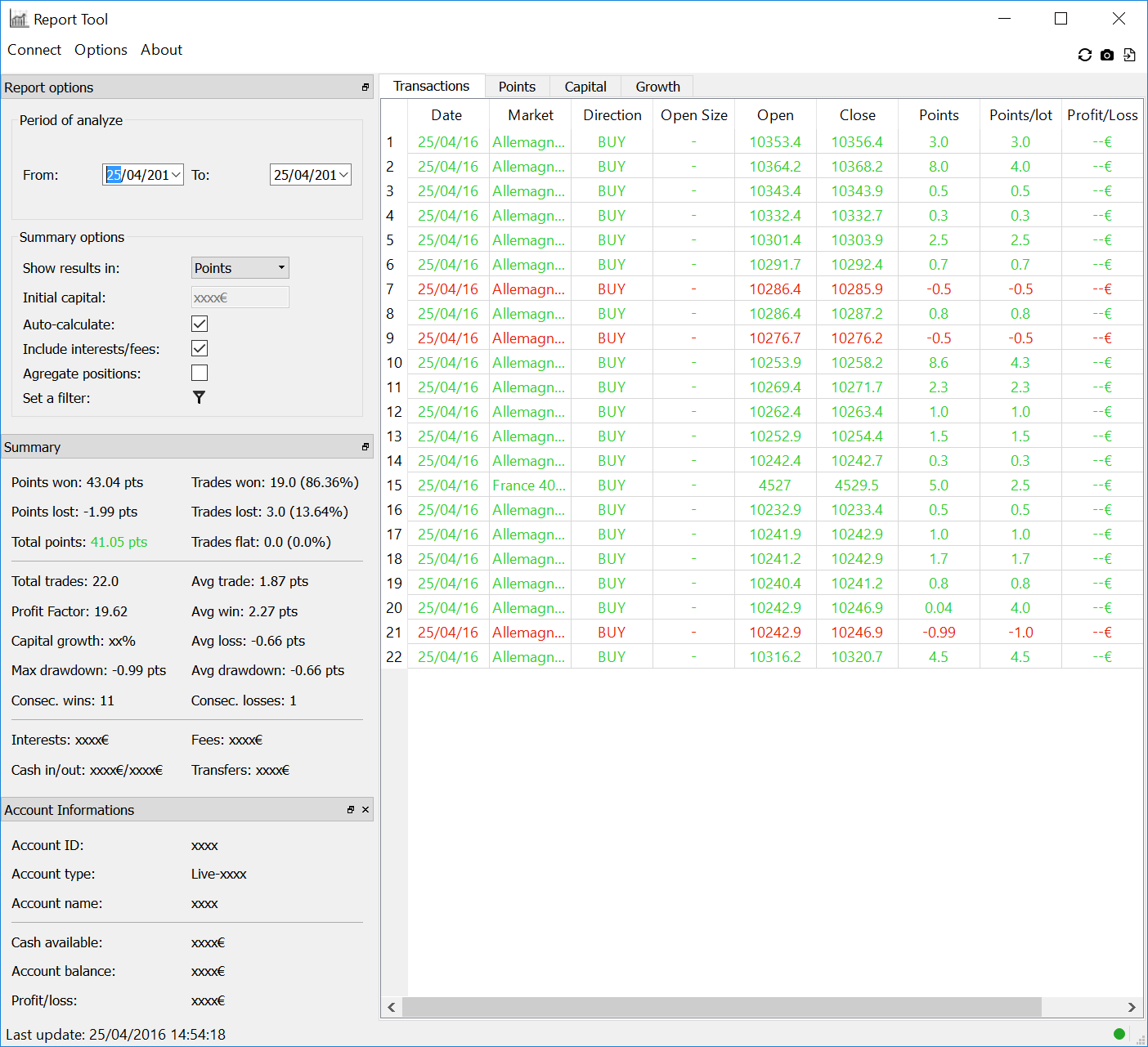
Task: Open the From date dropdown
Action: pos(176,175)
